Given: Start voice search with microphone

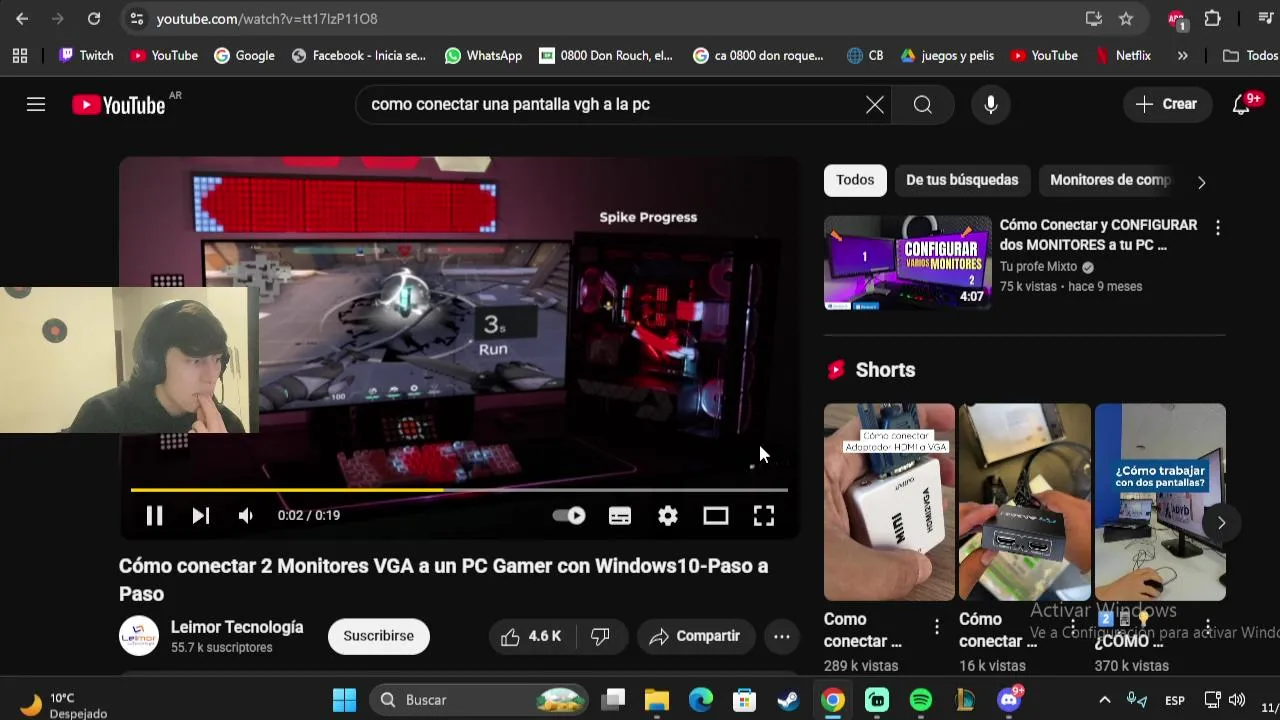Looking at the screenshot, I should [991, 104].
